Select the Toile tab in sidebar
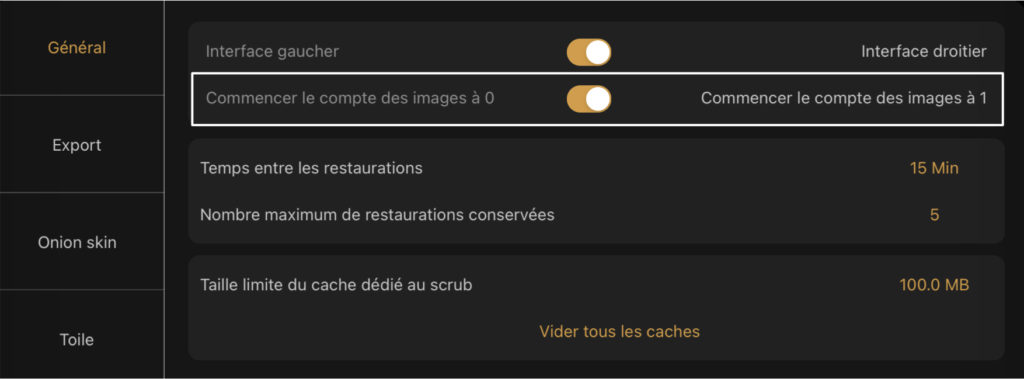This screenshot has width=1024, height=379. pos(77,340)
